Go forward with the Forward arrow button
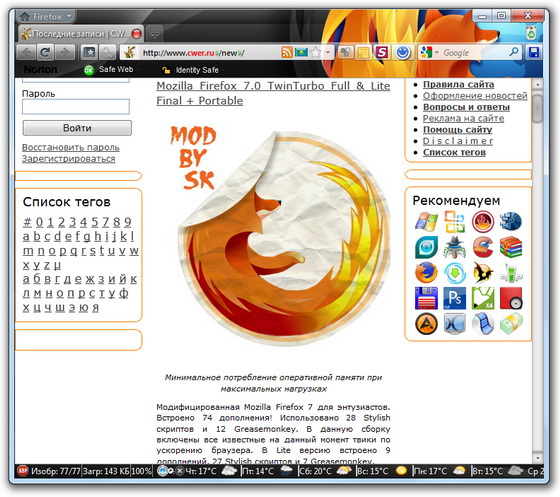Viewport: 560px width, 497px height. coord(65,53)
